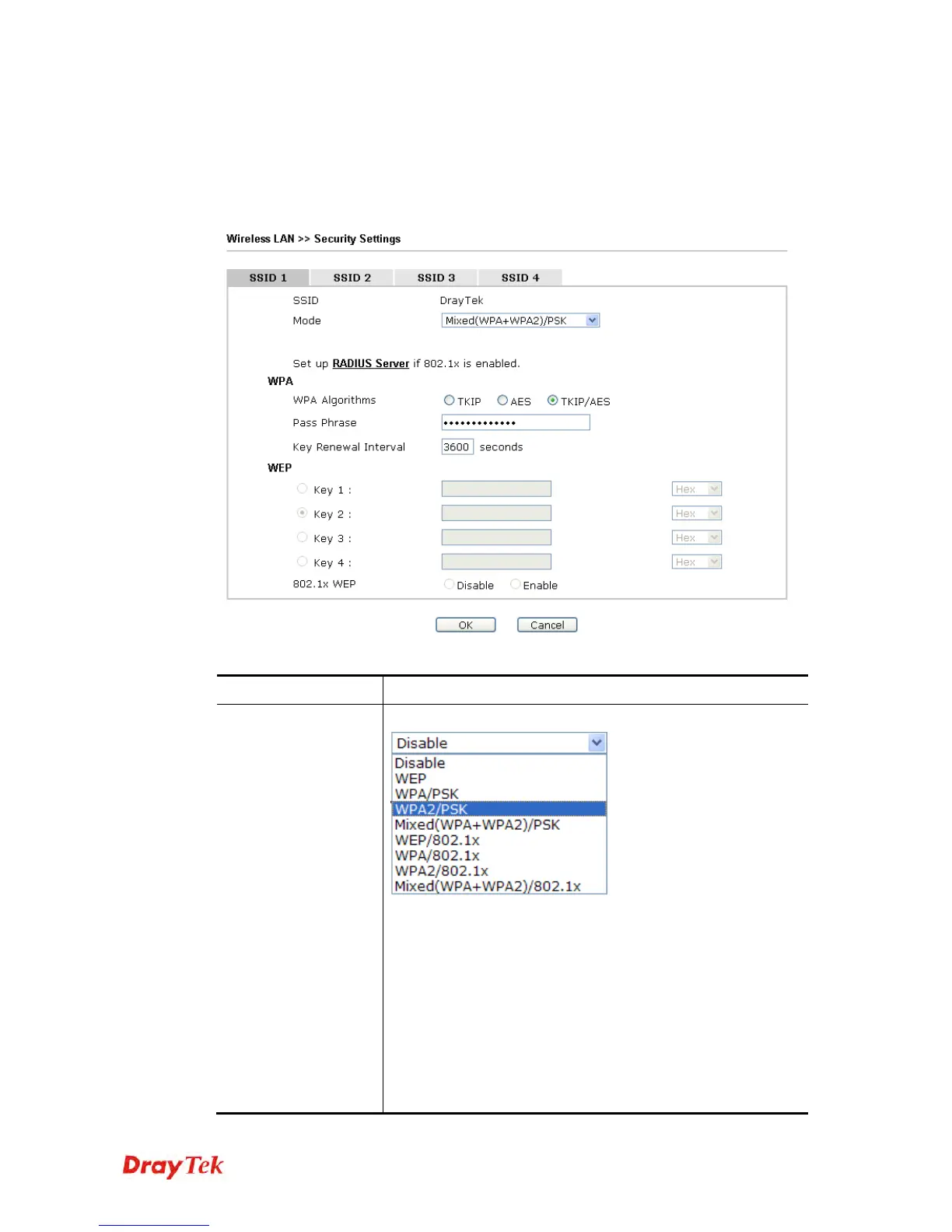The height and width of the screenshot is (1232, 952).
Task: Select Mixed(WPA+WPA2)/802.1x in the mode list
Action: [499, 886]
